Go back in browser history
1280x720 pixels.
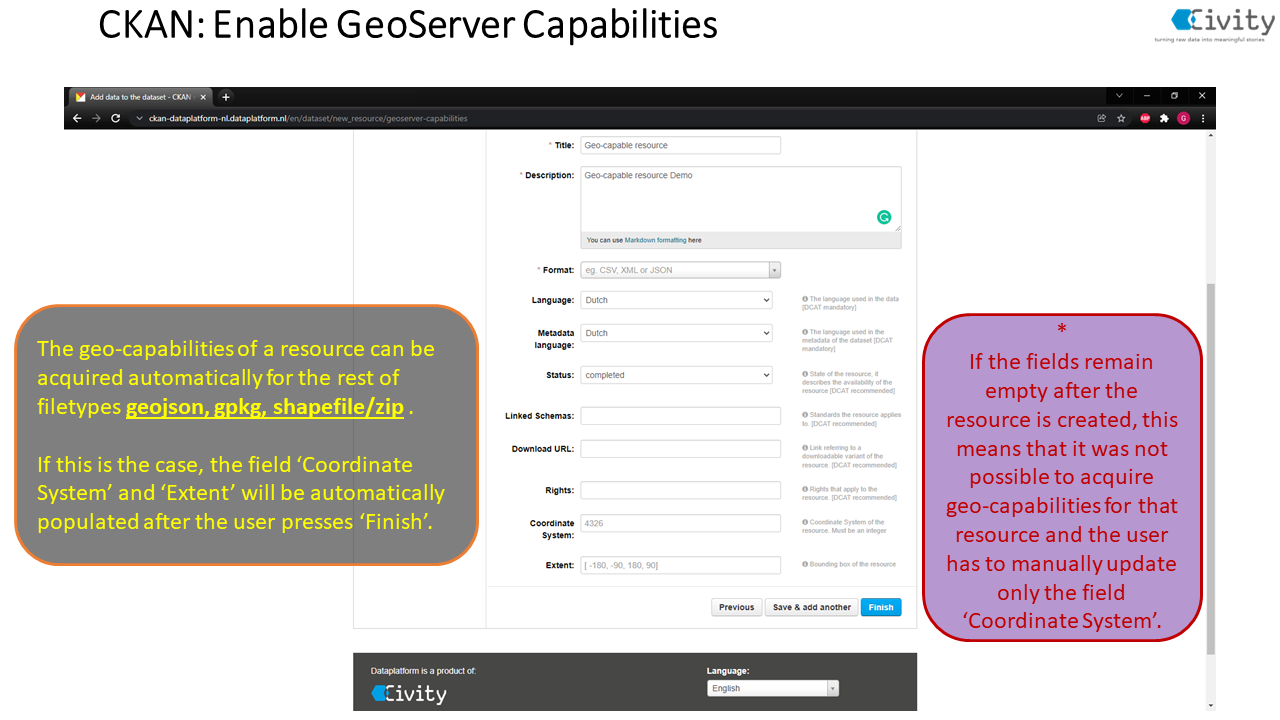pyautogui.click(x=77, y=118)
